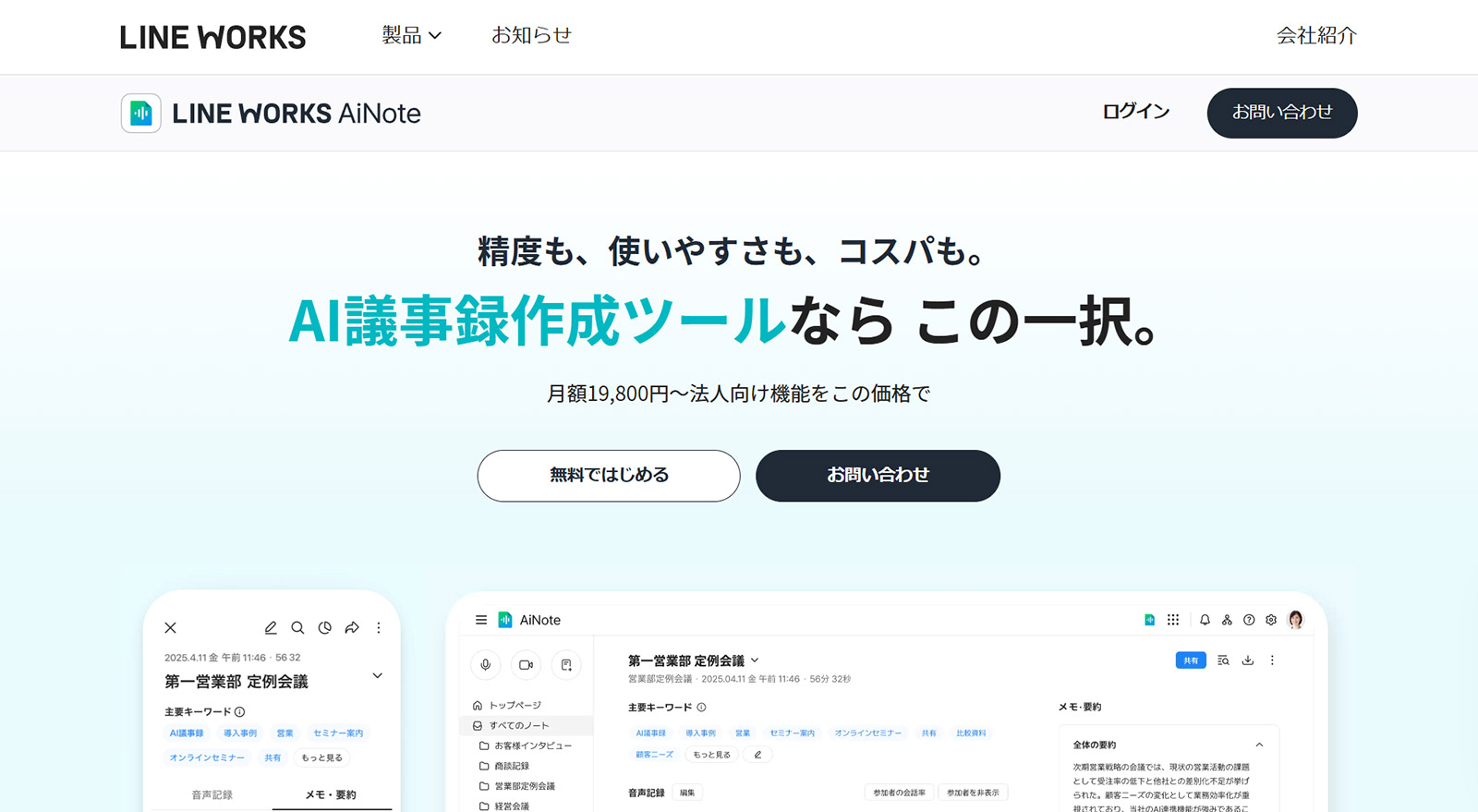Open notifications bell in desktop mockup
Image resolution: width=1478 pixels, height=812 pixels.
1205,620
